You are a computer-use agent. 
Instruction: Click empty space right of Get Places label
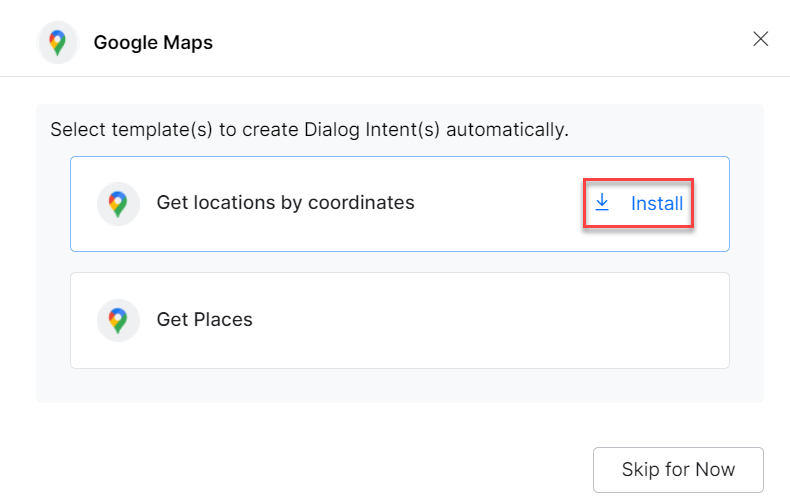click(500, 321)
